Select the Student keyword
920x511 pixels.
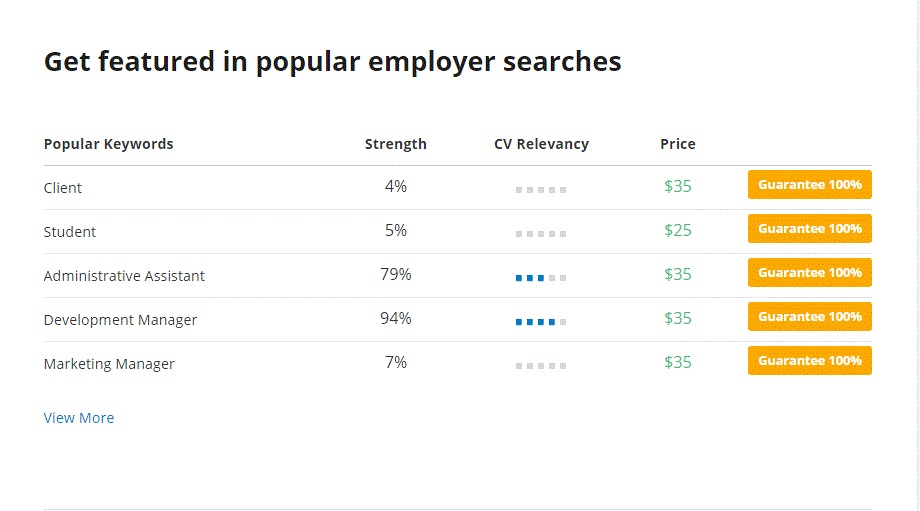coord(70,232)
